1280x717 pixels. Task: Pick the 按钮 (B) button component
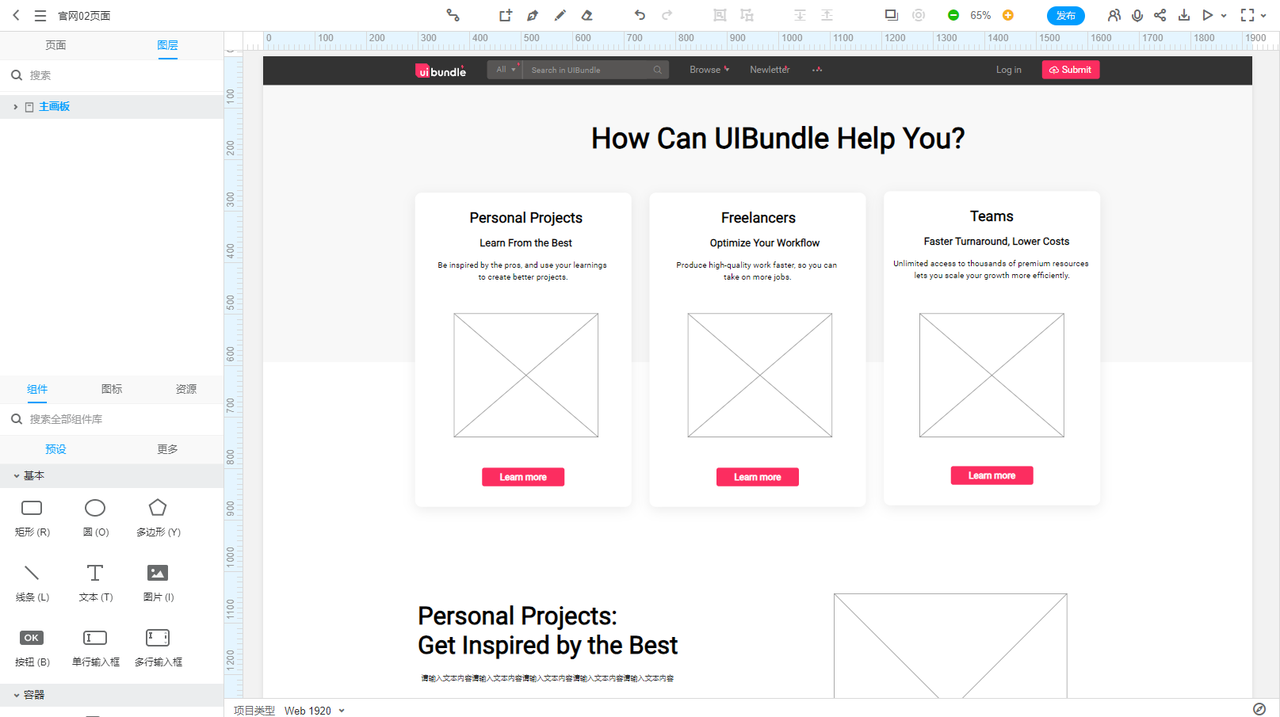(x=32, y=648)
